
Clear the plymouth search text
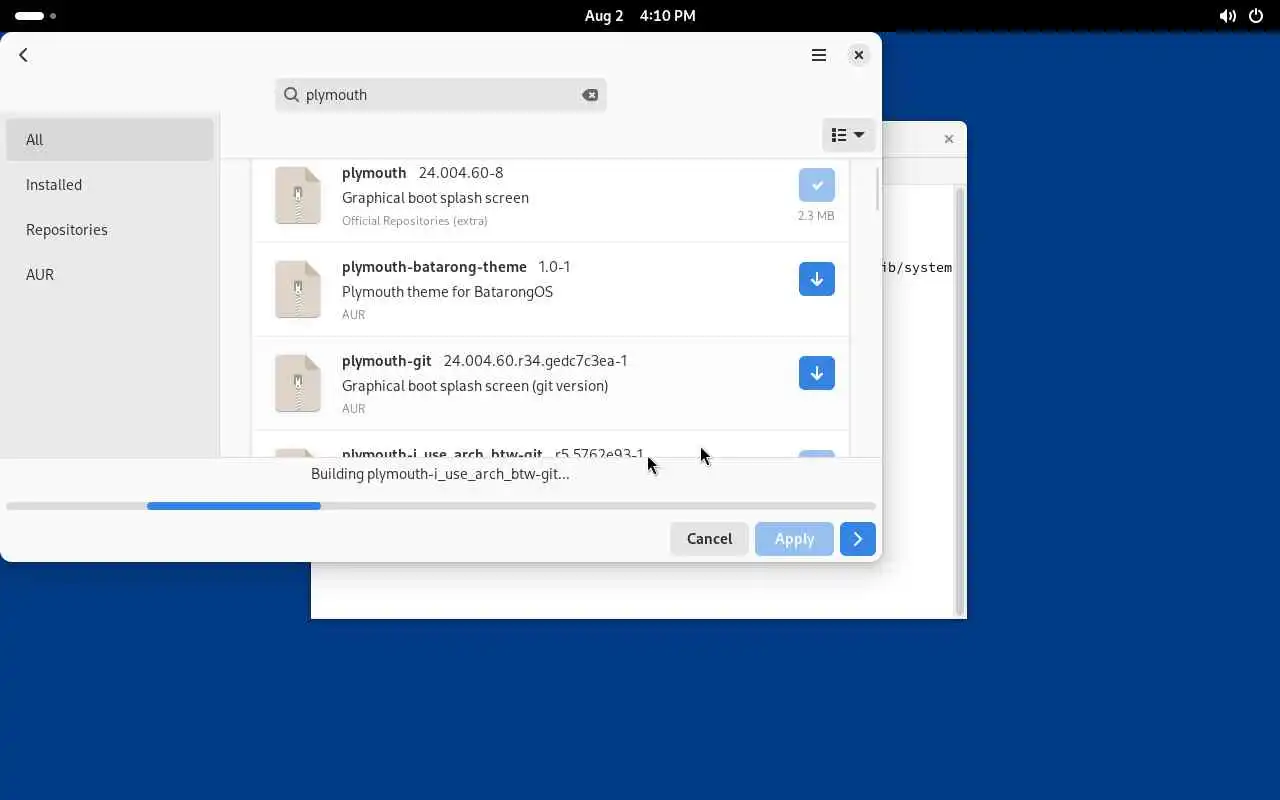[x=590, y=94]
